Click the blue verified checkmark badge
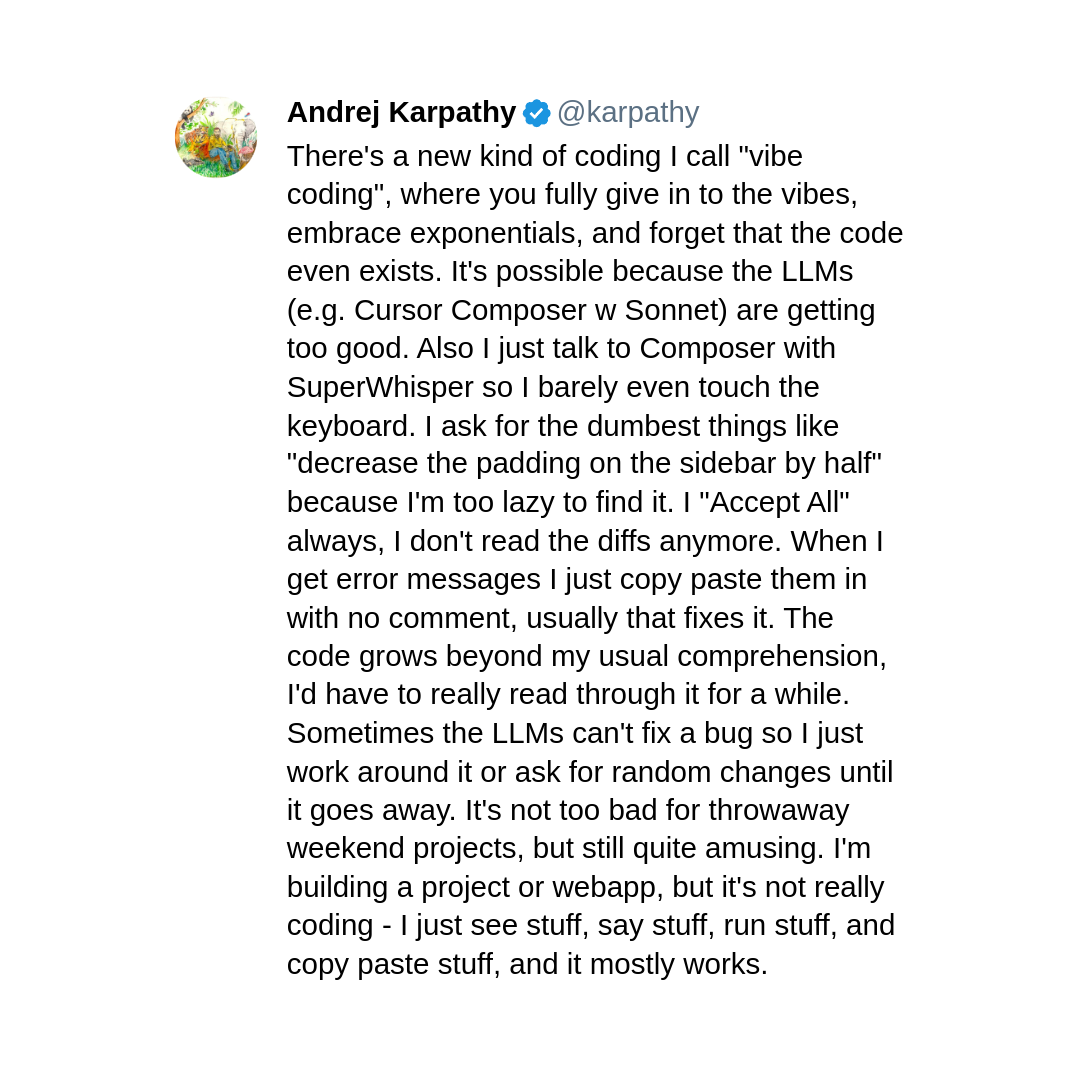The image size is (1080, 1080). 537,113
